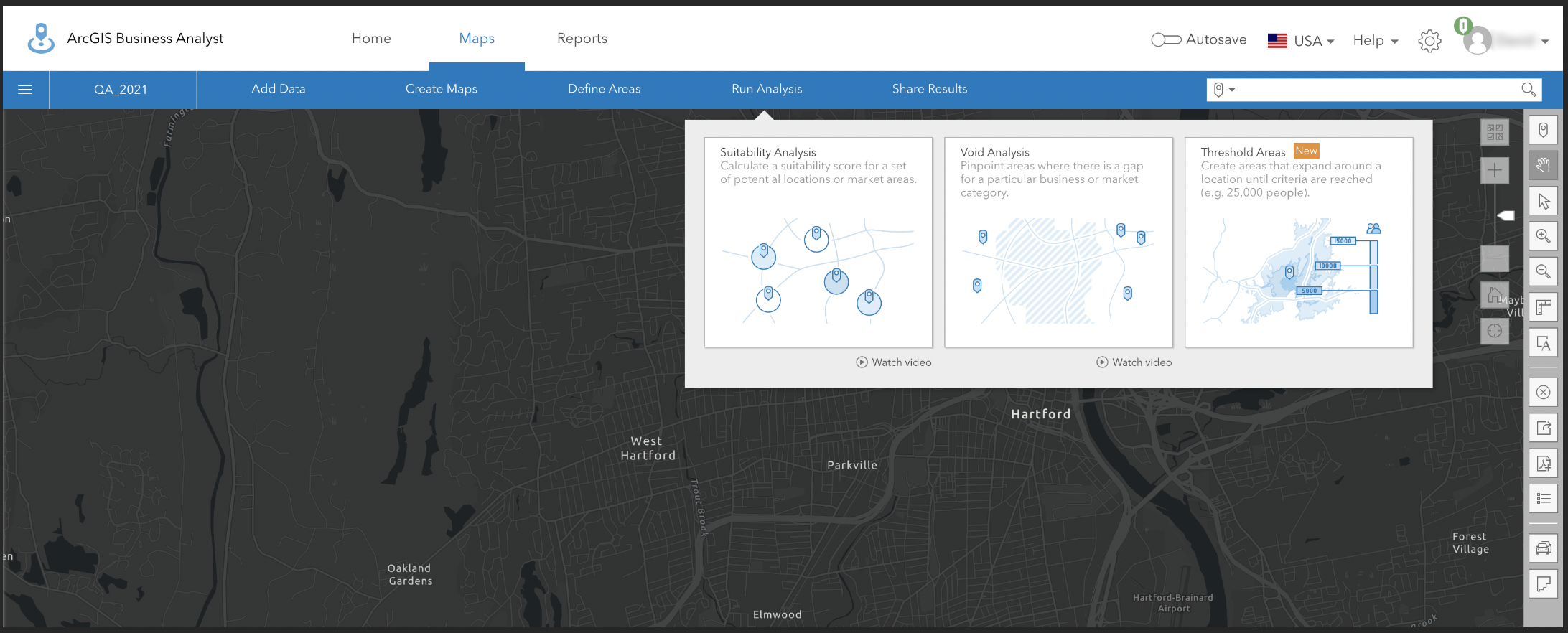Open the Help dropdown menu

coord(1376,41)
